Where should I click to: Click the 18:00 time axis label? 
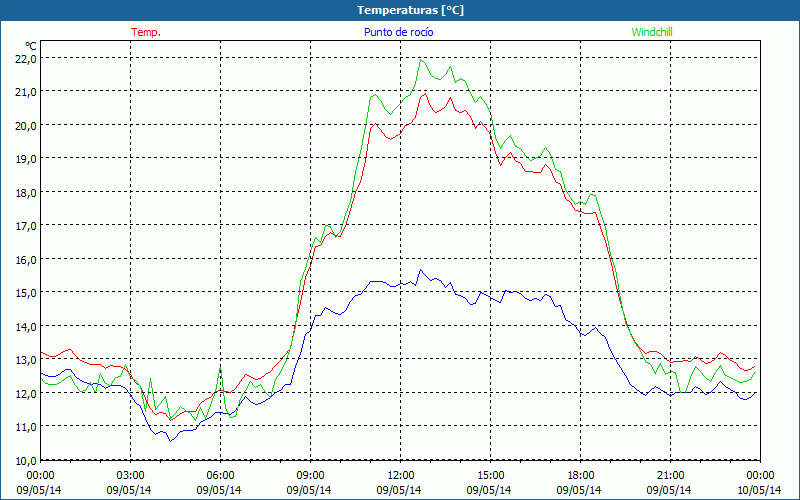tap(581, 476)
